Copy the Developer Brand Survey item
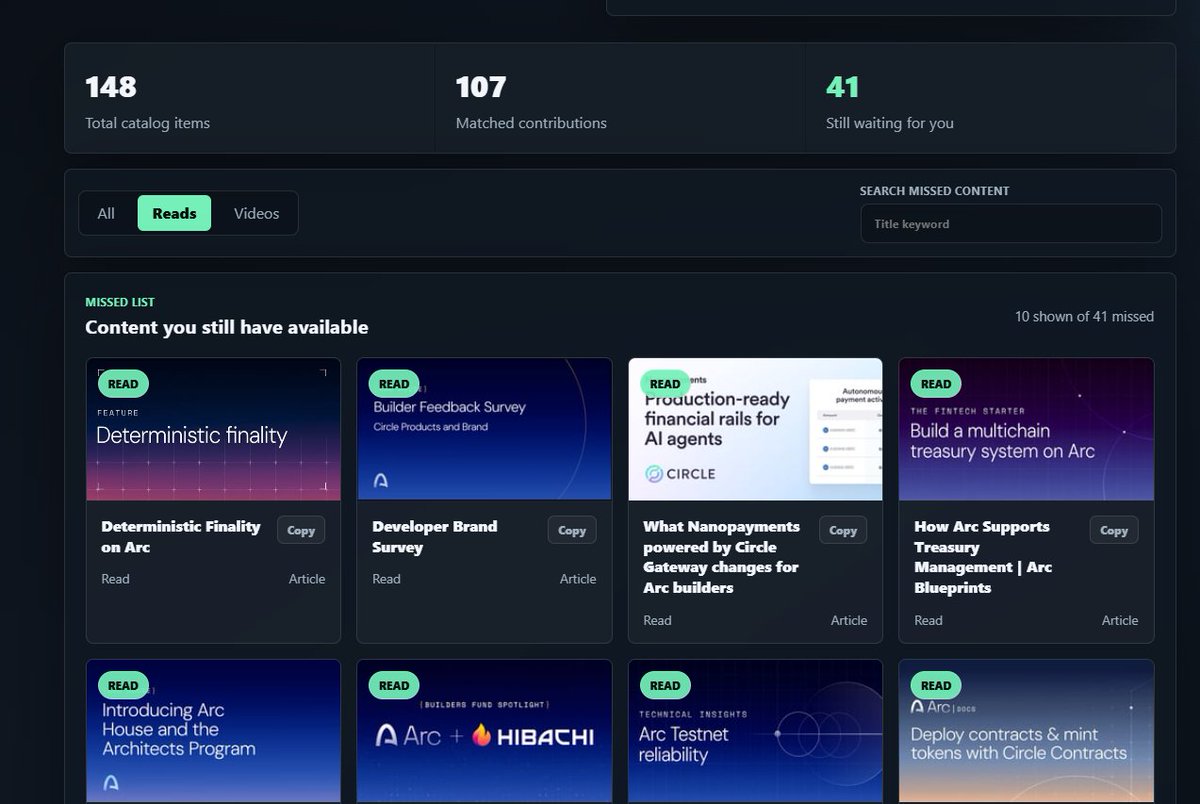 point(572,531)
